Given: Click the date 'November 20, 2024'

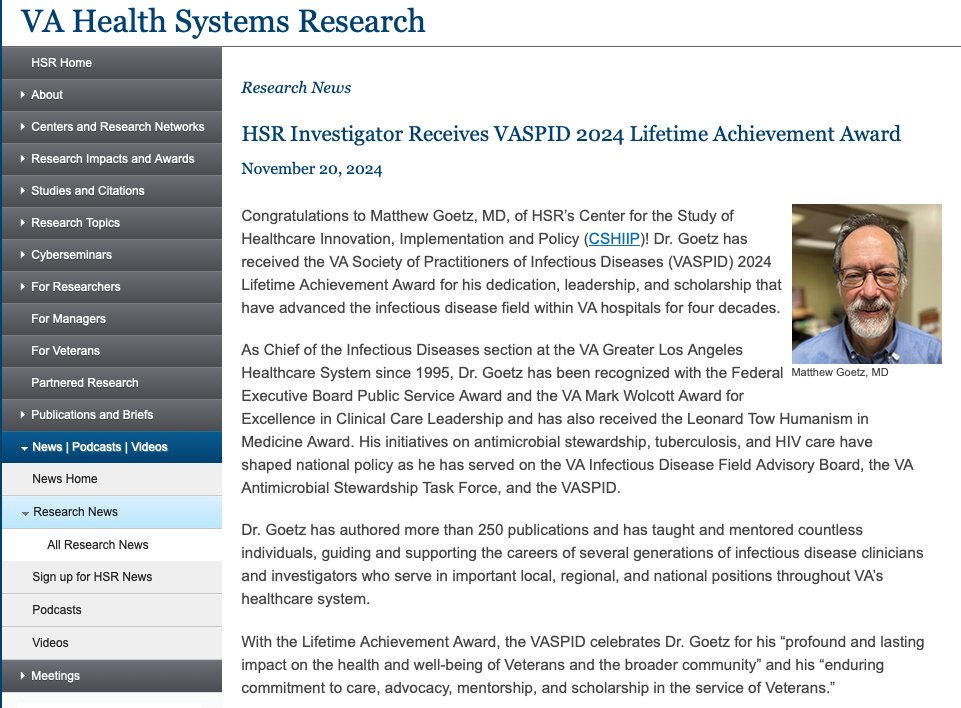Looking at the screenshot, I should coord(311,169).
